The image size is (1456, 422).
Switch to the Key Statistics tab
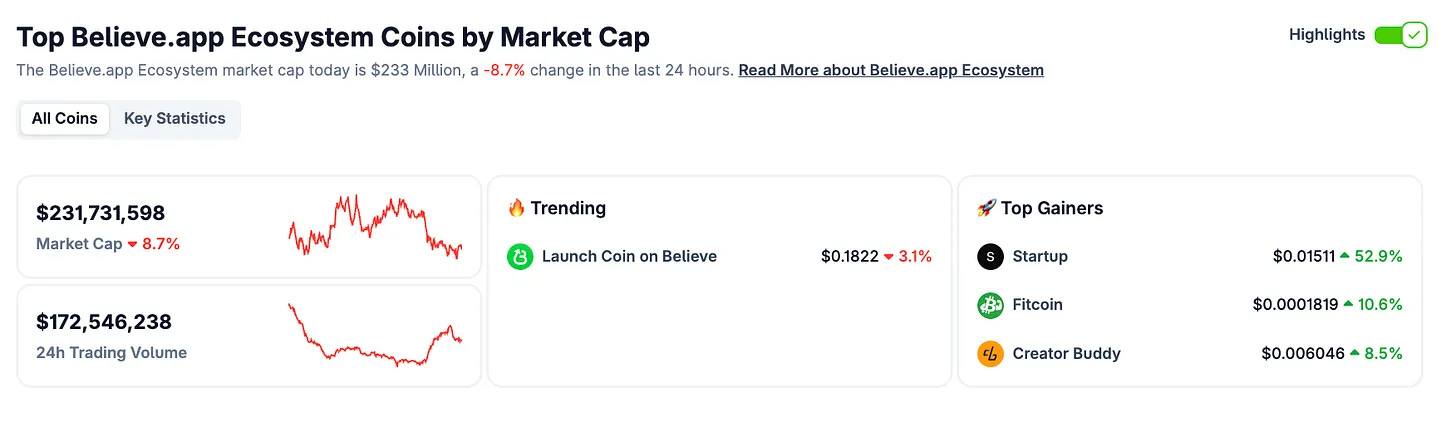(175, 118)
